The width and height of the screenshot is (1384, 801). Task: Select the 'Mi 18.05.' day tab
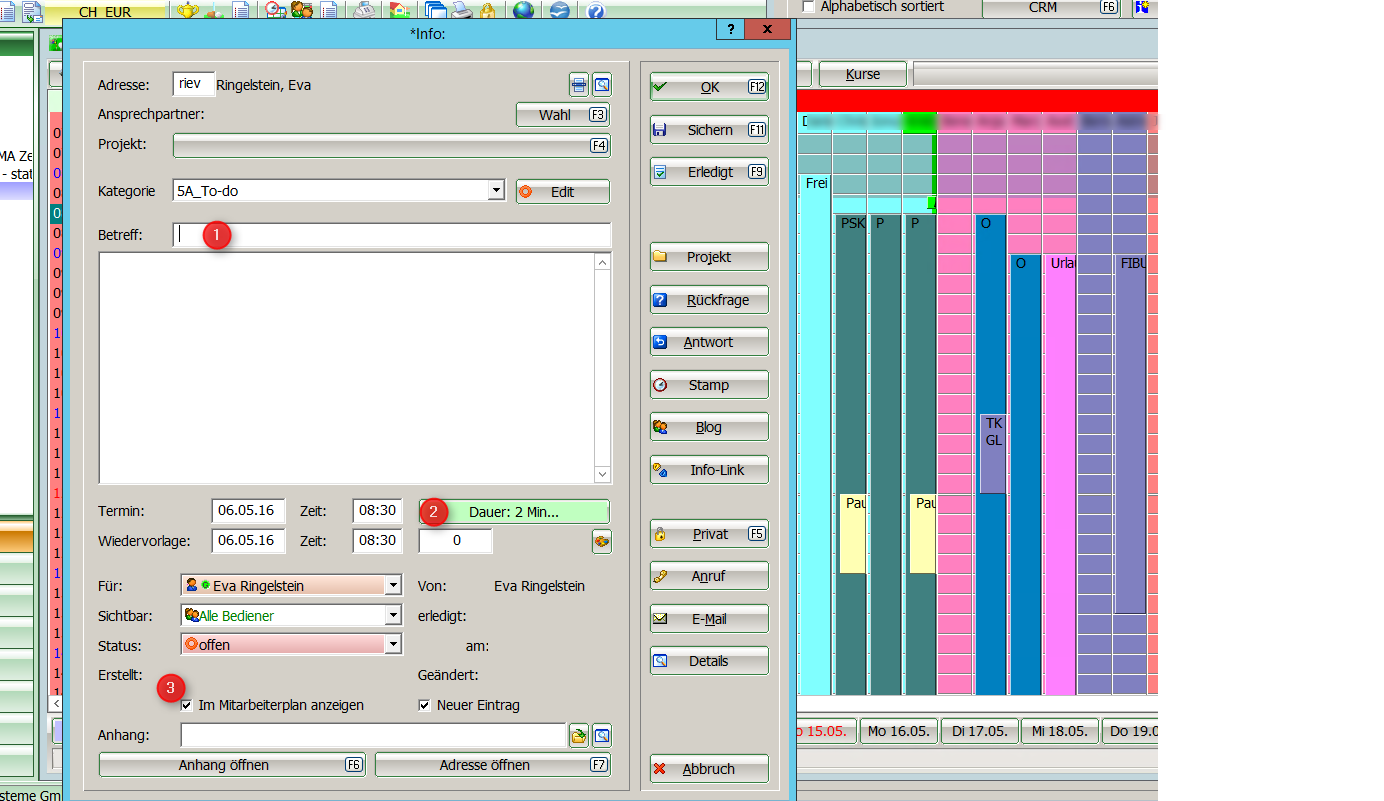point(1059,731)
